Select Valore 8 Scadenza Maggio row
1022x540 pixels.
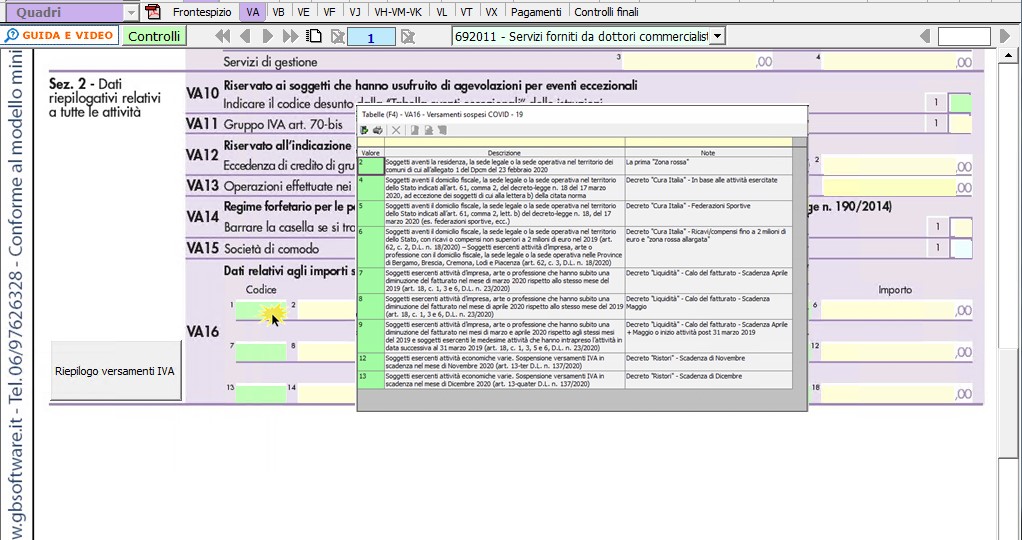(x=575, y=307)
